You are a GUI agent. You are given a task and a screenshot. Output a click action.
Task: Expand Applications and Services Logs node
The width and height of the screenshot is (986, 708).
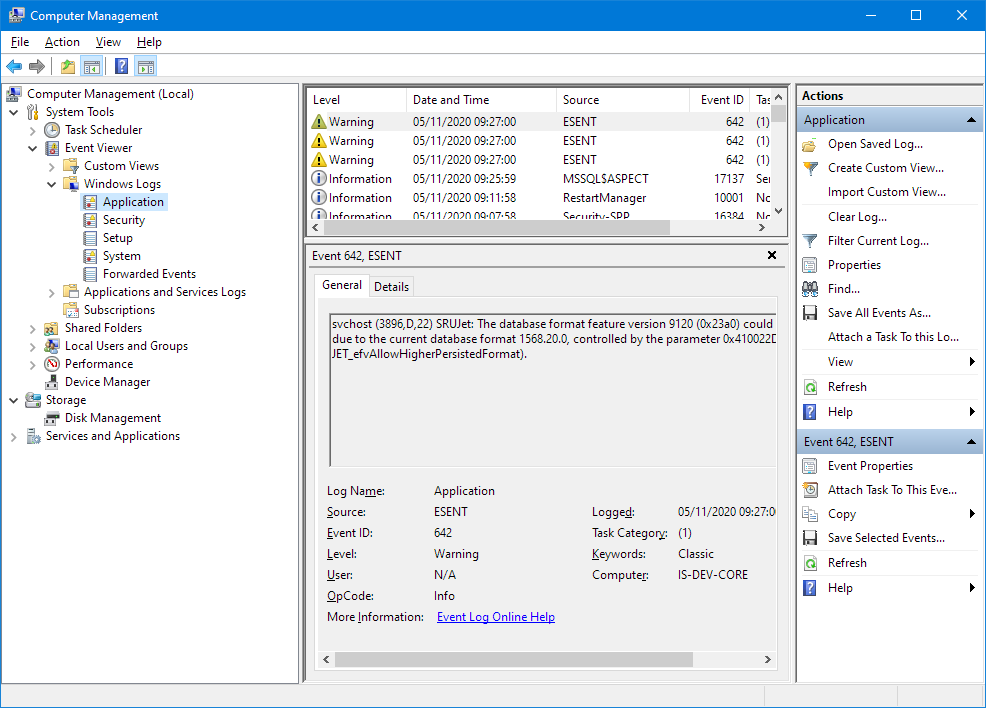(52, 292)
